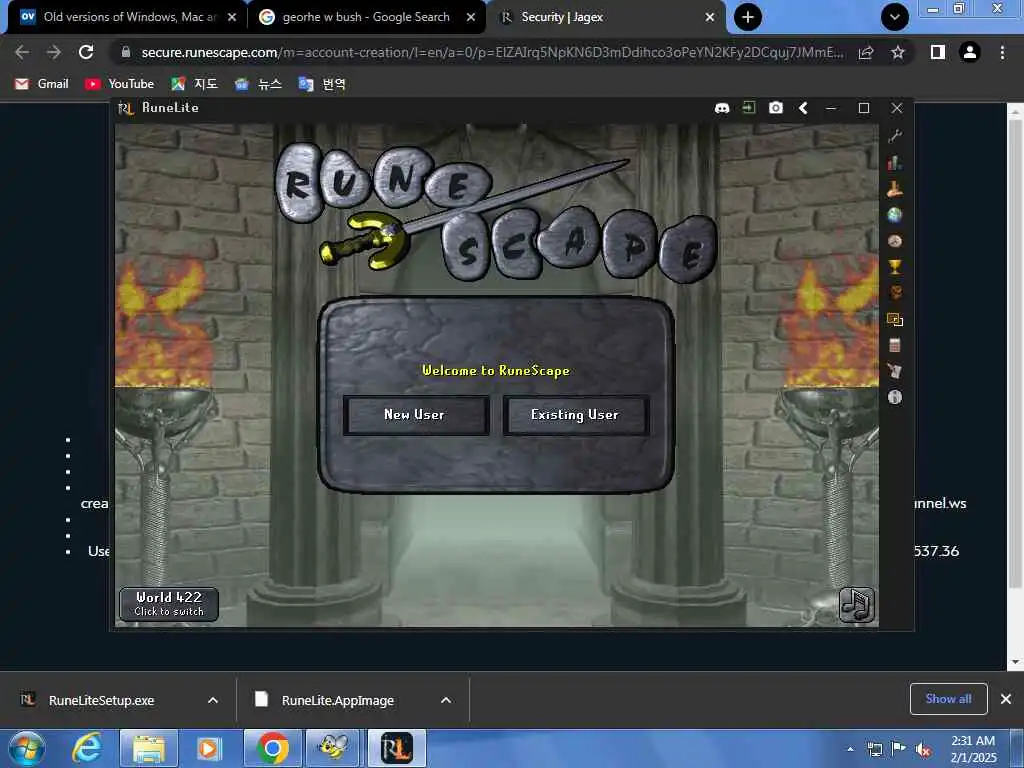This screenshot has height=768, width=1024.
Task: Go forward one page in Chrome
Action: tap(54, 52)
